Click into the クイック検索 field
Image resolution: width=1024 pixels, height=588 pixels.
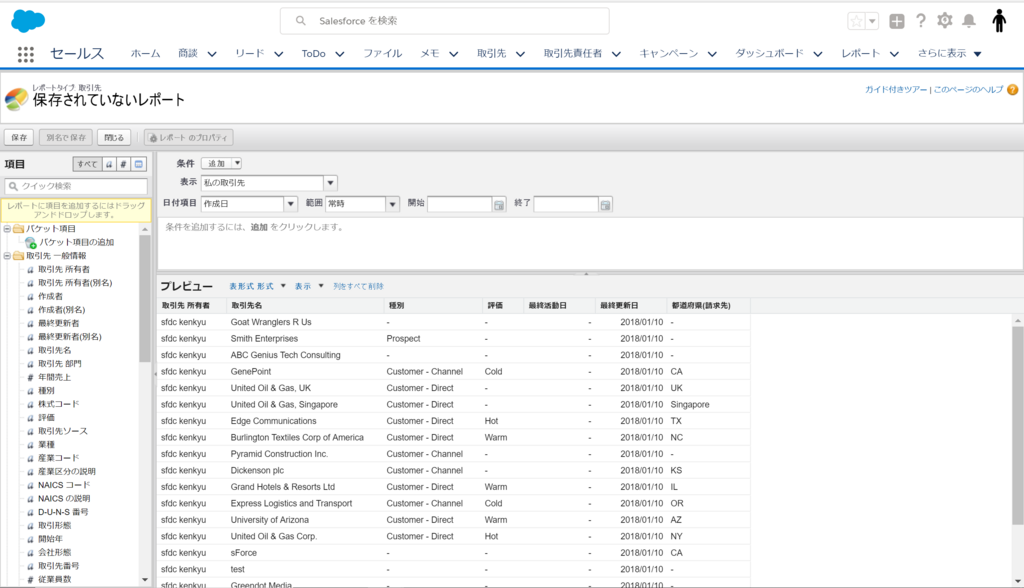click(76, 186)
